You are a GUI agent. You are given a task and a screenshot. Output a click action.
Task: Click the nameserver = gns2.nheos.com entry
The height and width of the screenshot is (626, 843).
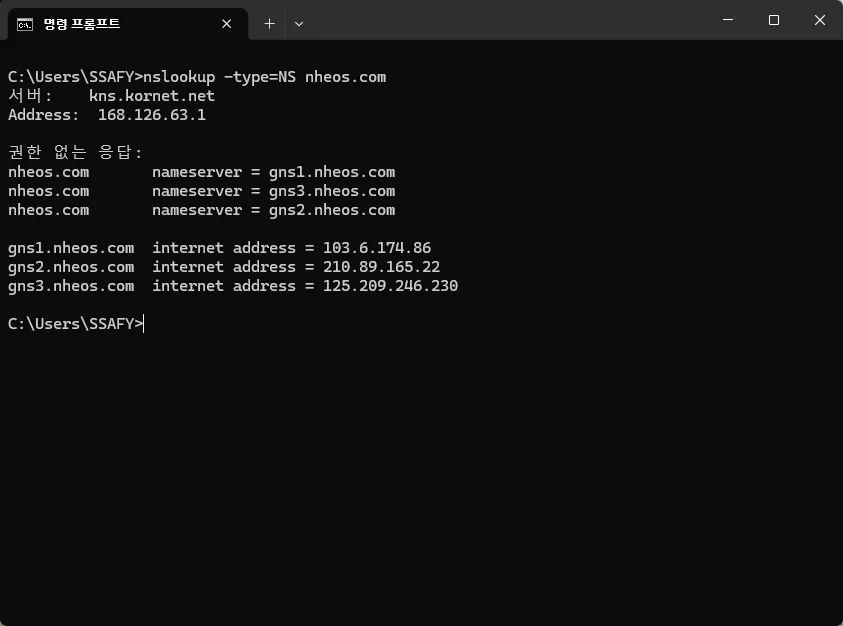274,210
